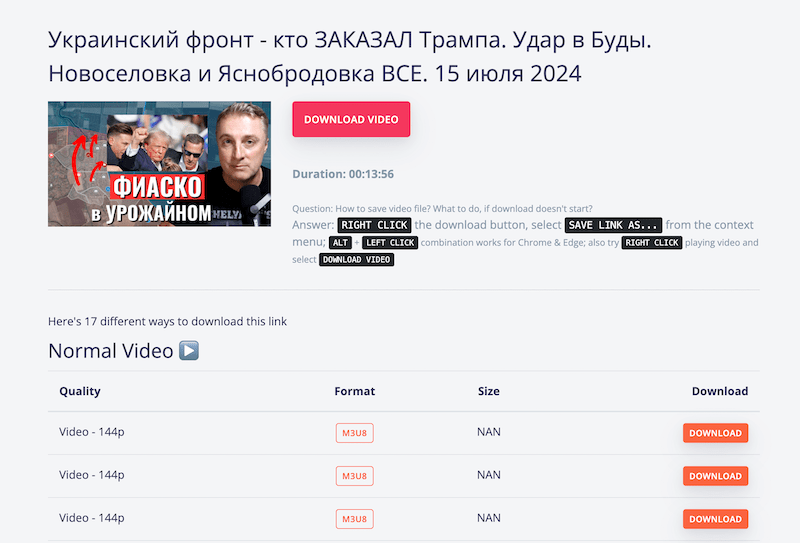The width and height of the screenshot is (800, 543).
Task: Click the Format column header
Action: [355, 391]
